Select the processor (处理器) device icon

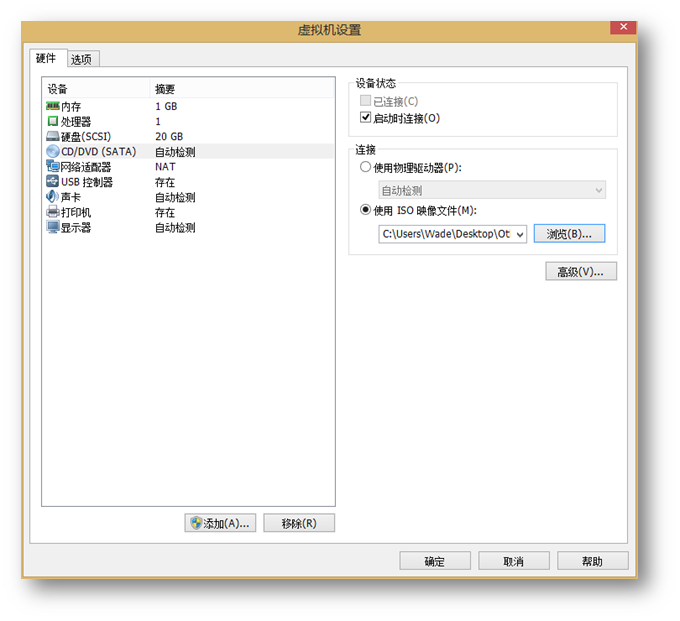click(x=52, y=121)
